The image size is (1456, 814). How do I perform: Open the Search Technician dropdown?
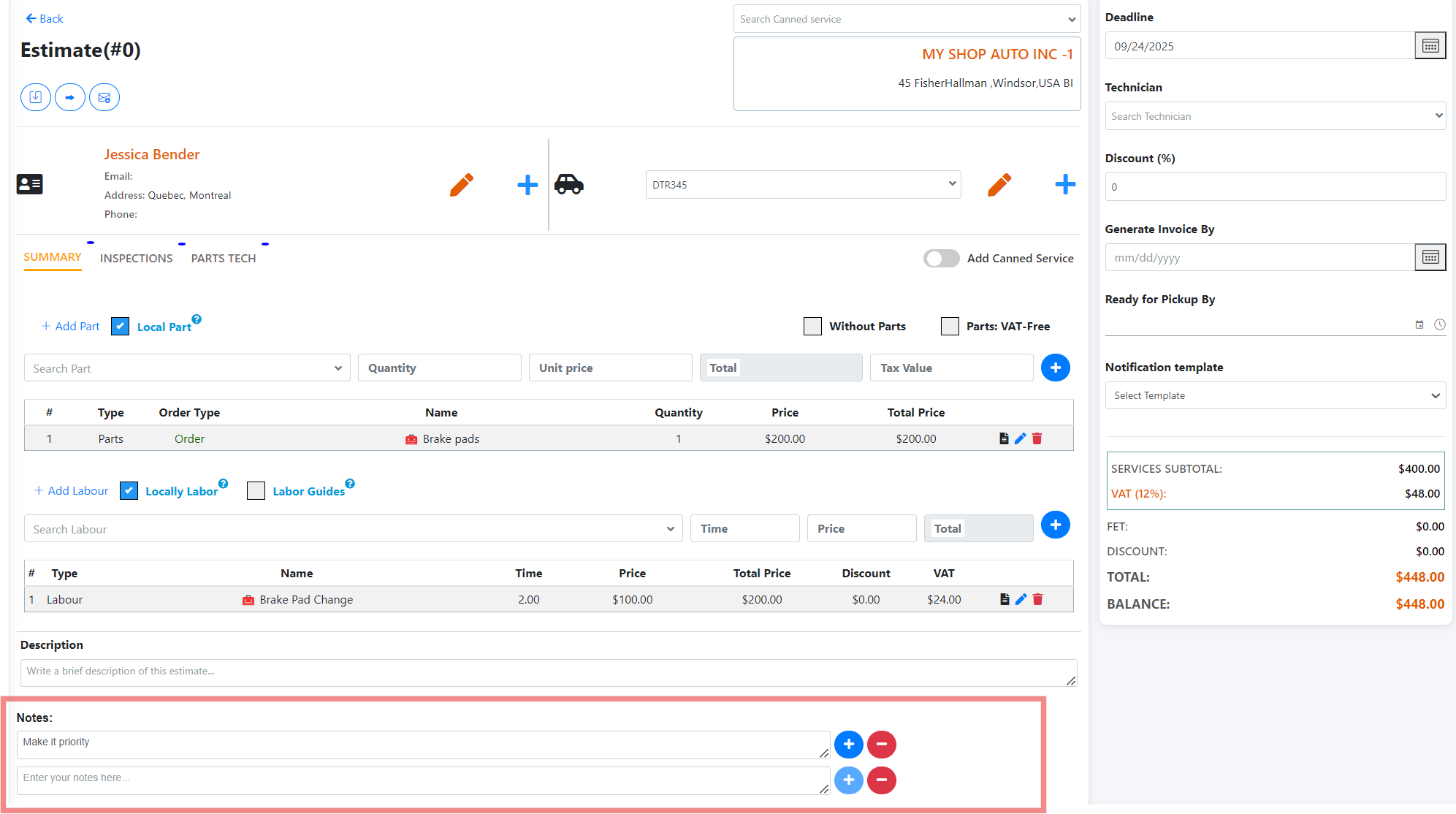pos(1275,116)
